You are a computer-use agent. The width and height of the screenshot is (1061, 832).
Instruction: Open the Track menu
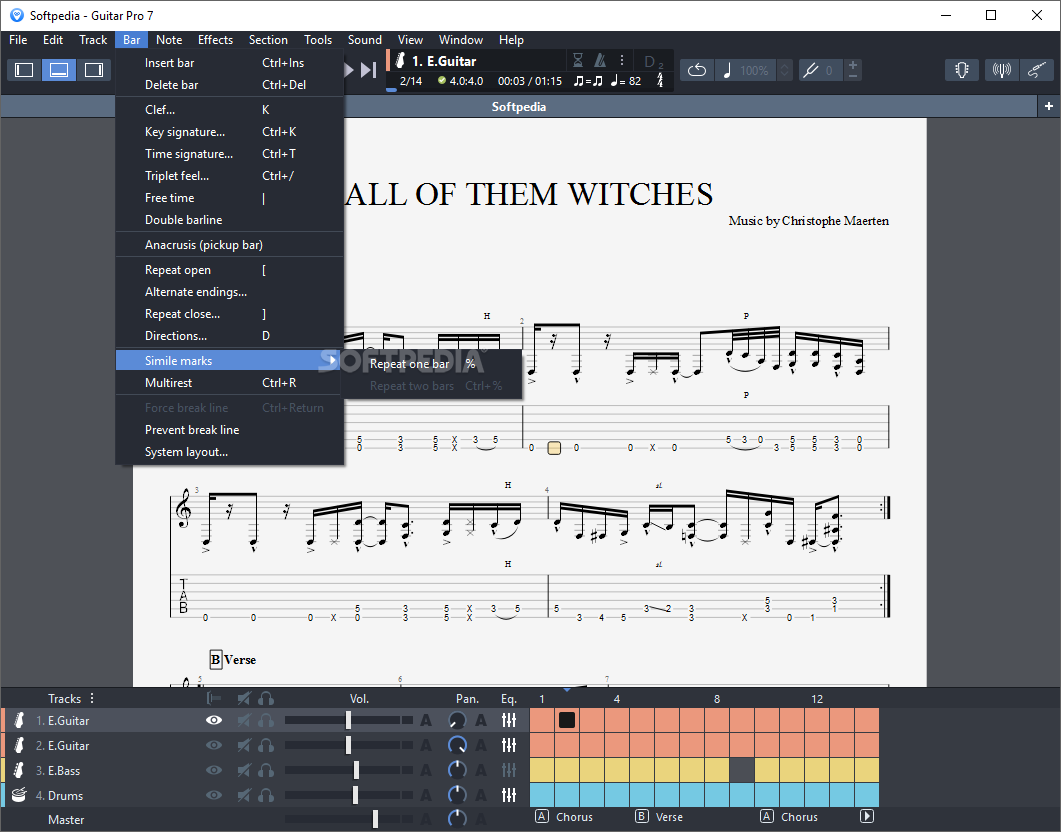[93, 40]
